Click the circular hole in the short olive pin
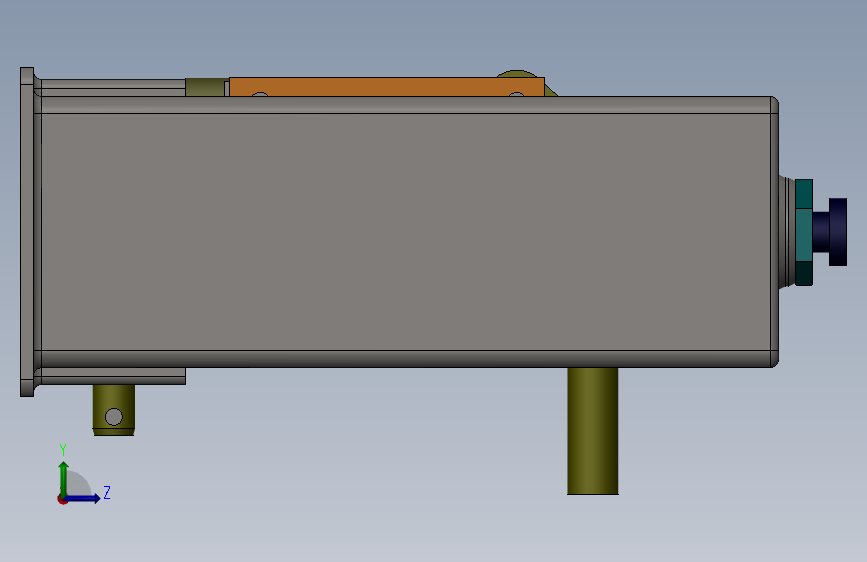This screenshot has width=867, height=562. 114,417
